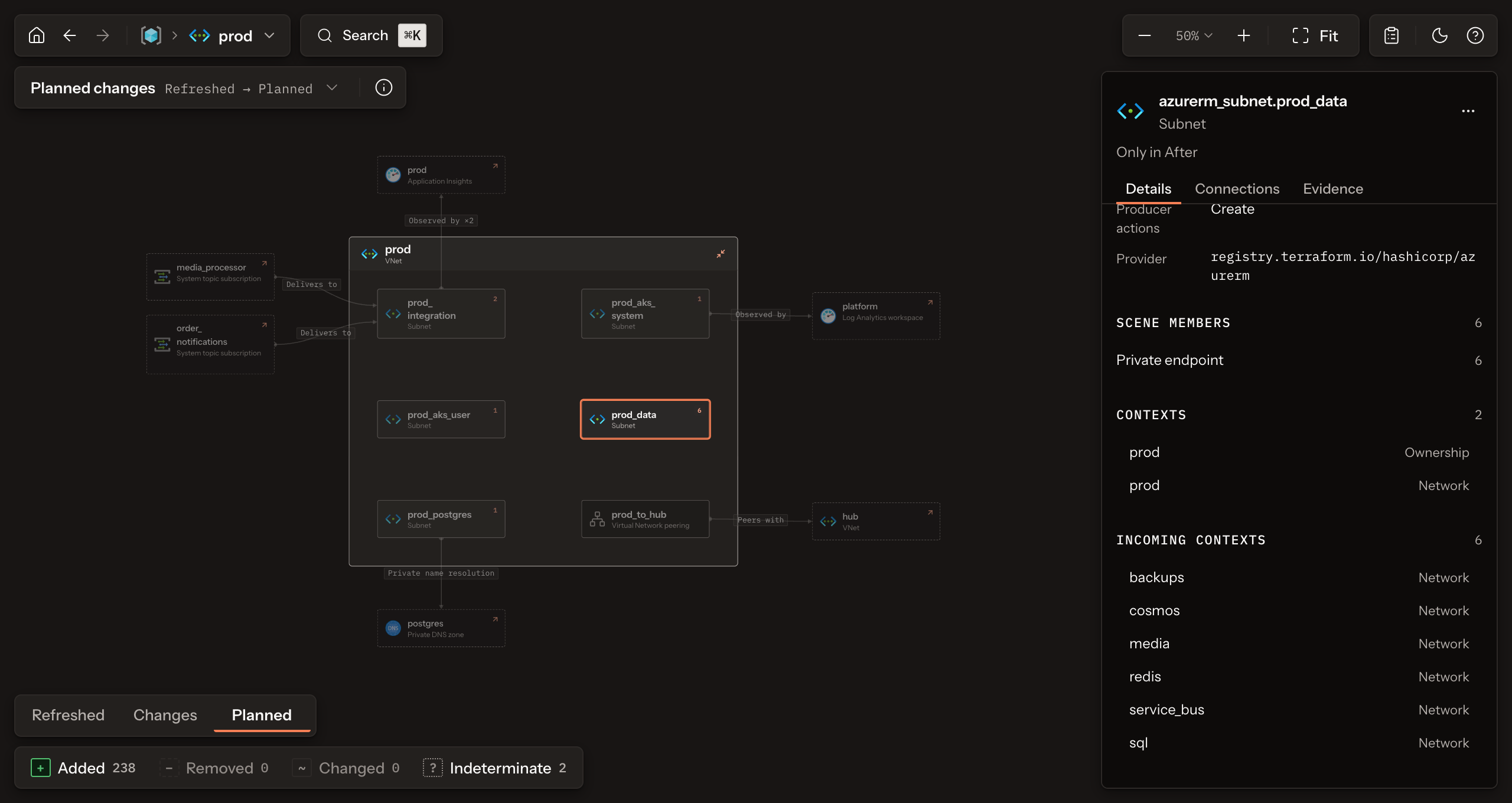The image size is (1512, 803).
Task: Open the help question mark icon
Action: point(1475,35)
